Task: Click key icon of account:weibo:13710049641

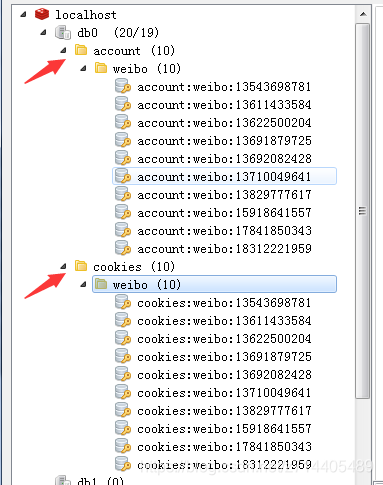Action: pos(123,176)
